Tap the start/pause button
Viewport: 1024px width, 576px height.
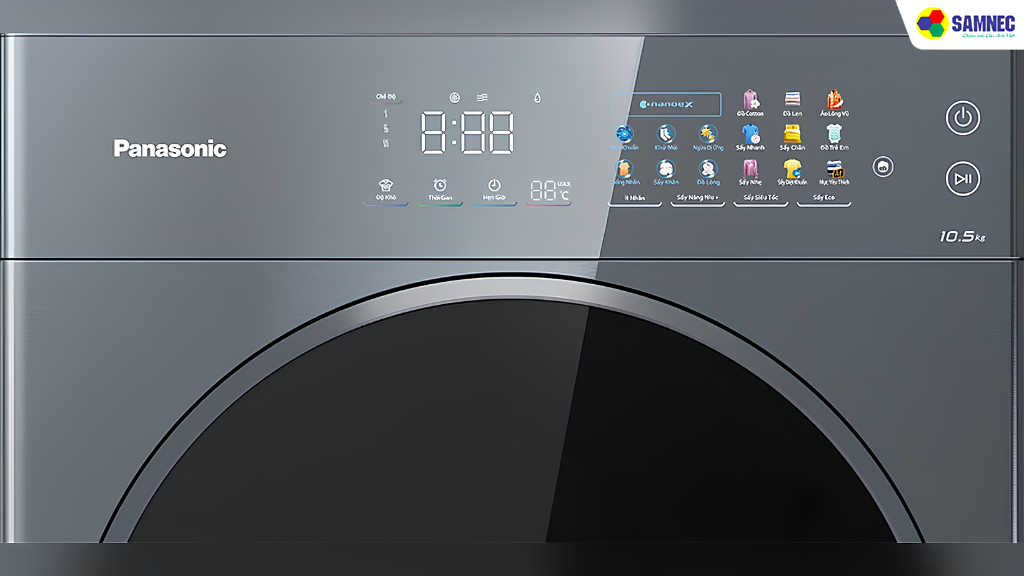click(963, 178)
